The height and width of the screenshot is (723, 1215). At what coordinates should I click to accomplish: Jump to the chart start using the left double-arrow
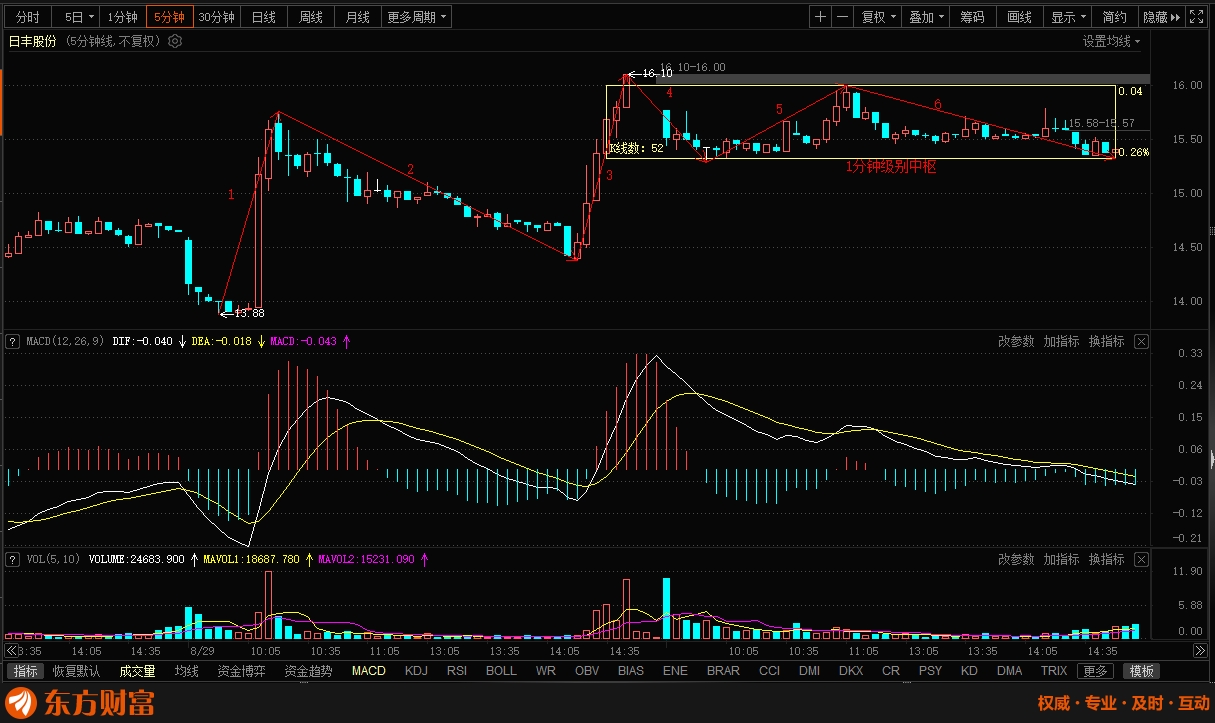click(x=10, y=651)
